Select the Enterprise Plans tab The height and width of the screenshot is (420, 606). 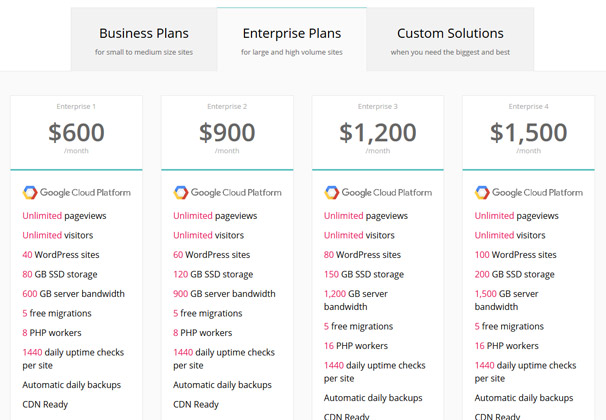click(292, 39)
